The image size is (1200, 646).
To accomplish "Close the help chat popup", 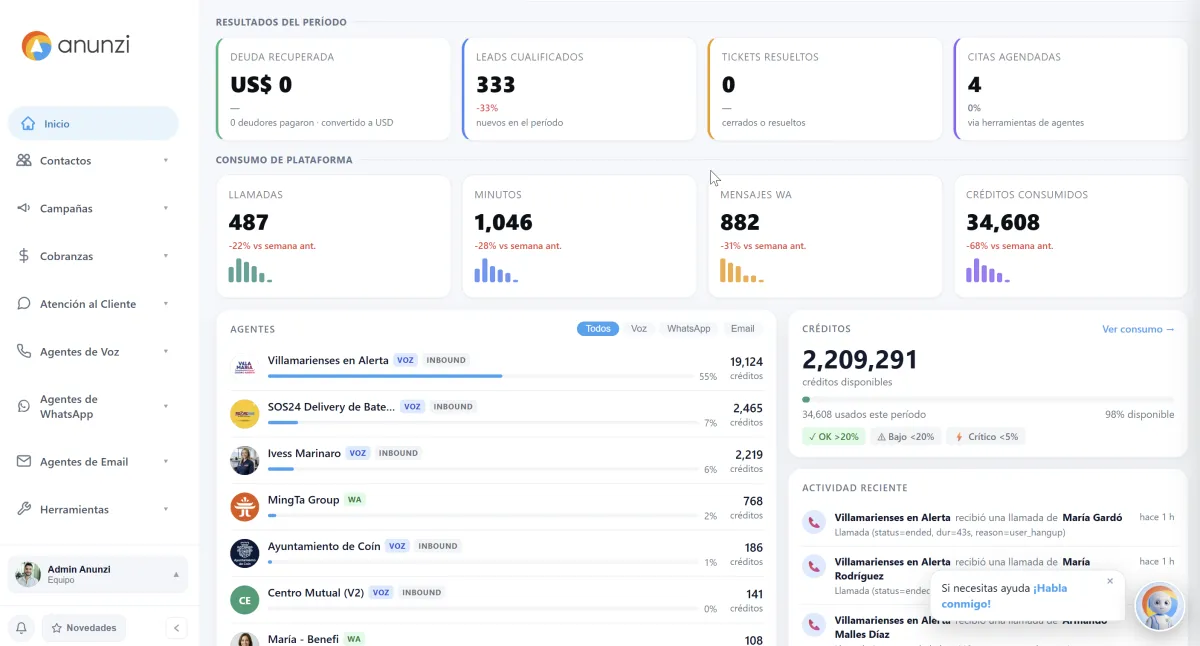I will click(x=1110, y=581).
